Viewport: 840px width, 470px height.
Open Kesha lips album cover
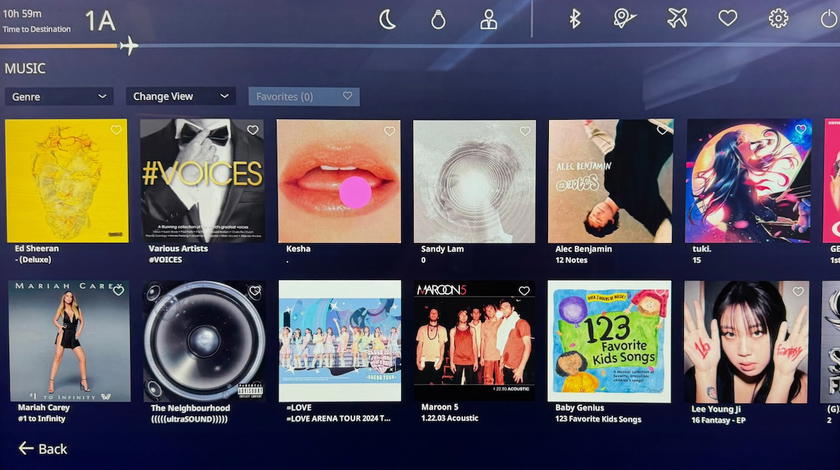(339, 181)
